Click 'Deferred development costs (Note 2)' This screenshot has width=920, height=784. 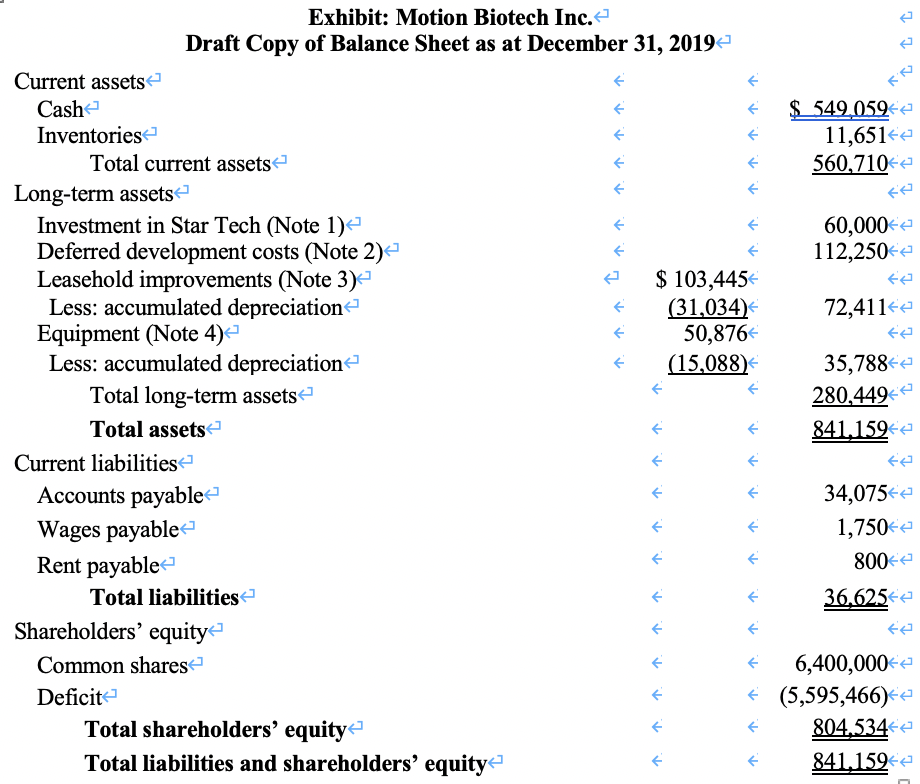point(209,251)
